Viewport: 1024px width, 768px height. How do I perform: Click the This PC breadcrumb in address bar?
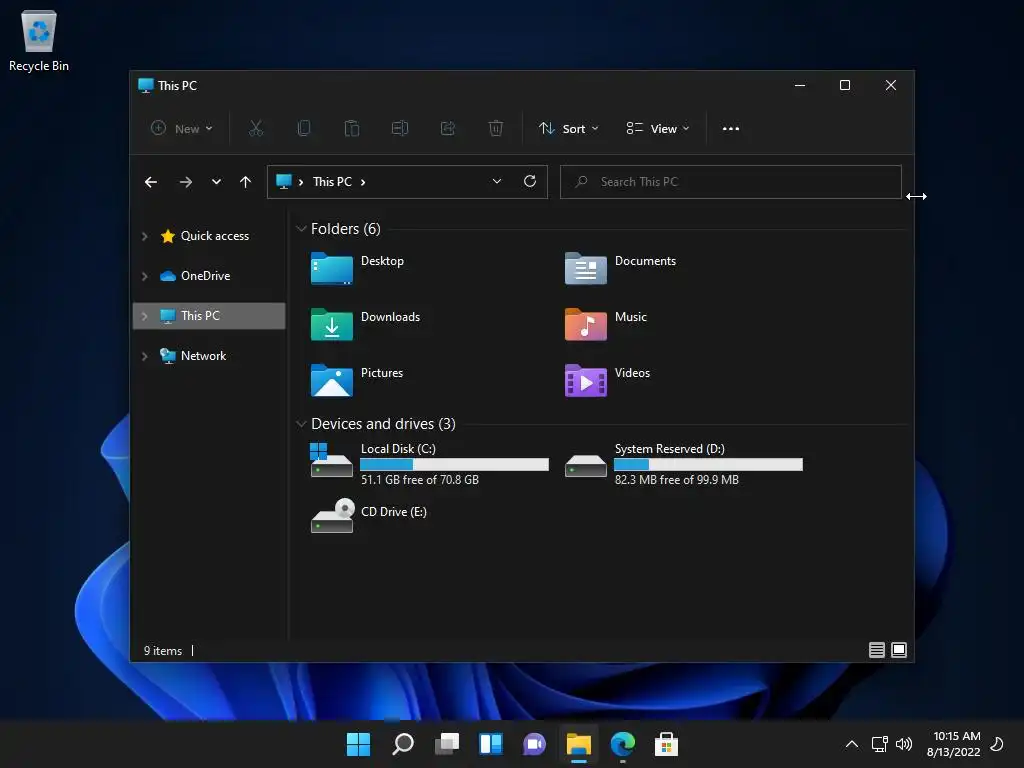(332, 182)
